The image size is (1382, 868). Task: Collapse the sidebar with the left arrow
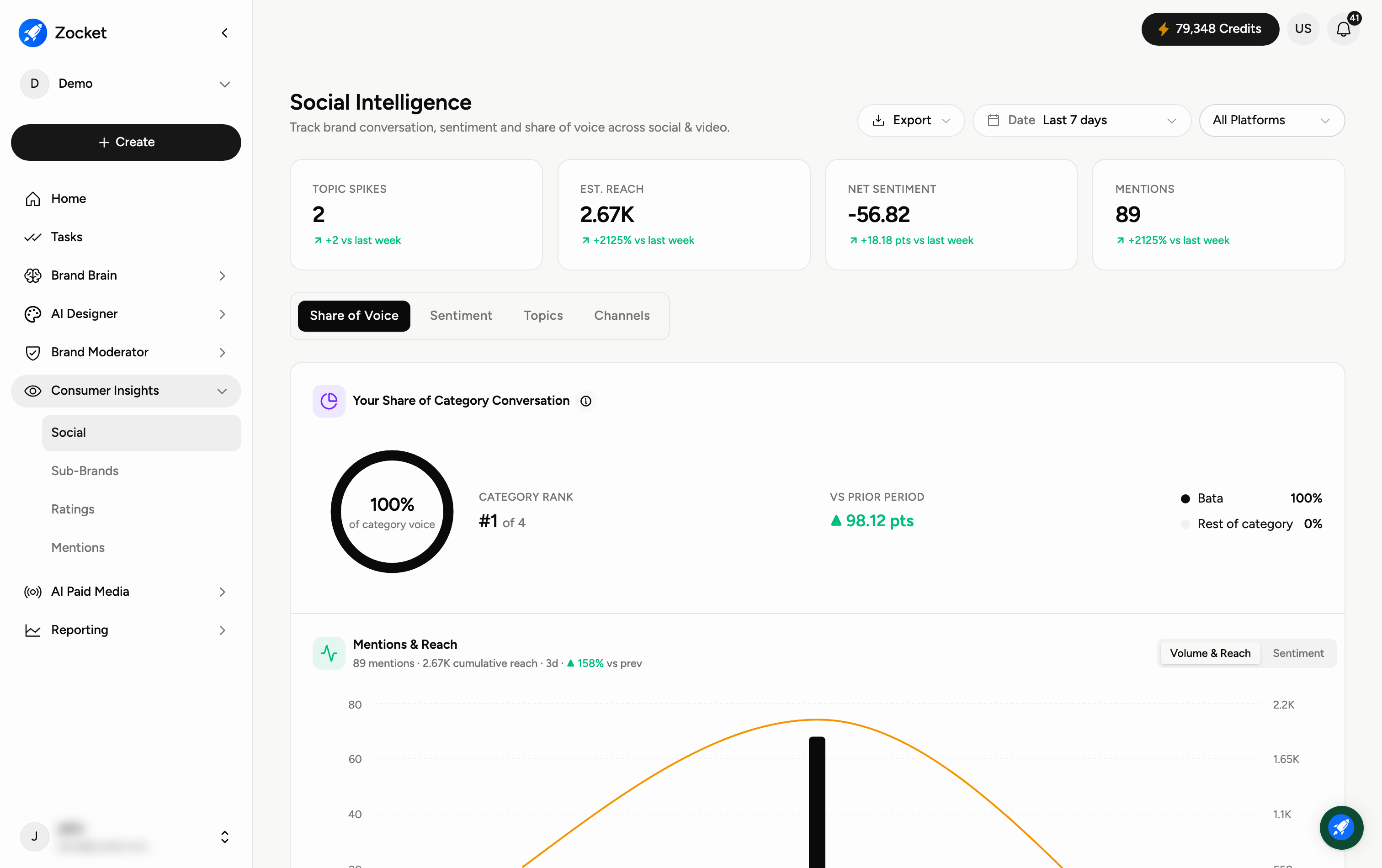tap(224, 33)
